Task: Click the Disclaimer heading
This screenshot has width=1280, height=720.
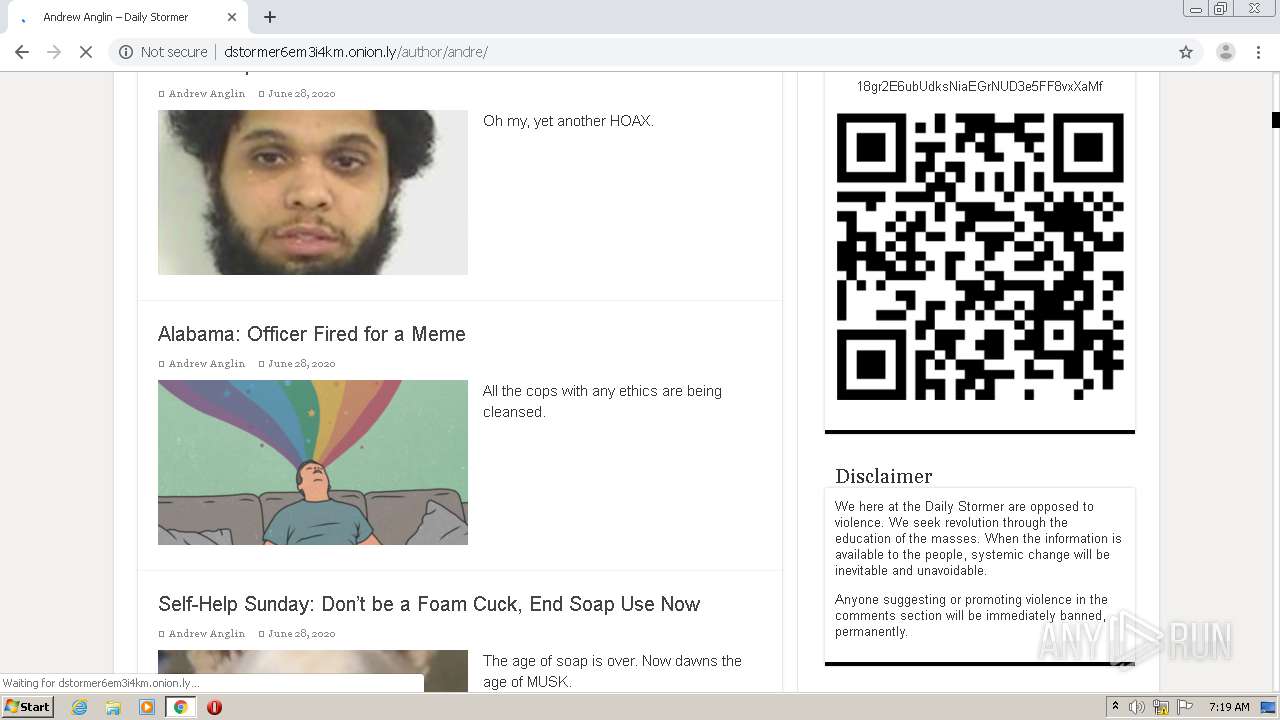Action: point(884,477)
